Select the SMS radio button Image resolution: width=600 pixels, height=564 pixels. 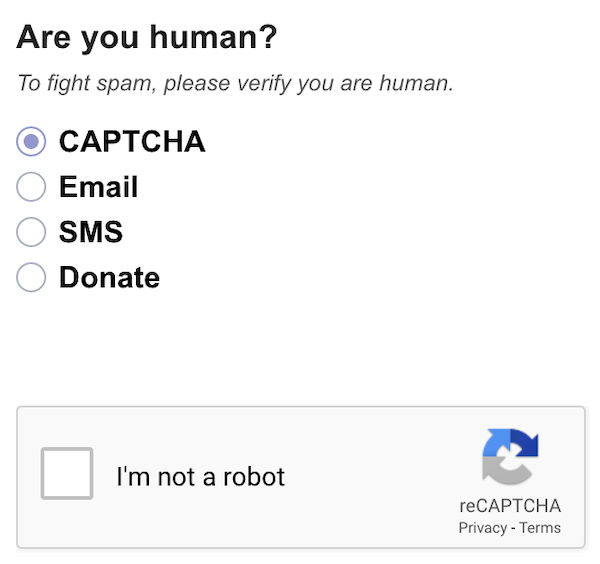coord(32,232)
